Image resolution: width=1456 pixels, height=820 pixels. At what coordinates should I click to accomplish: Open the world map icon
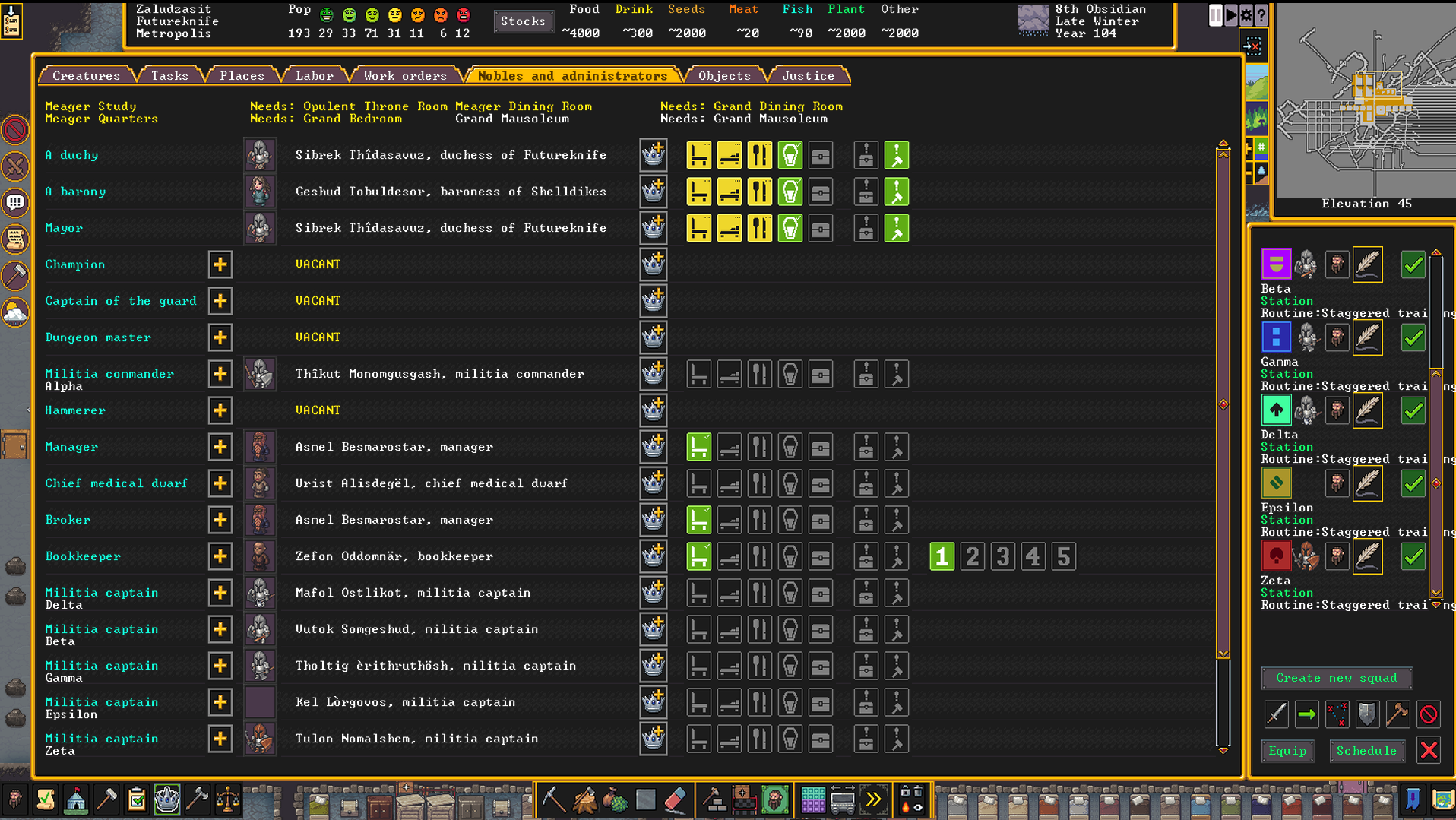tap(1443, 799)
